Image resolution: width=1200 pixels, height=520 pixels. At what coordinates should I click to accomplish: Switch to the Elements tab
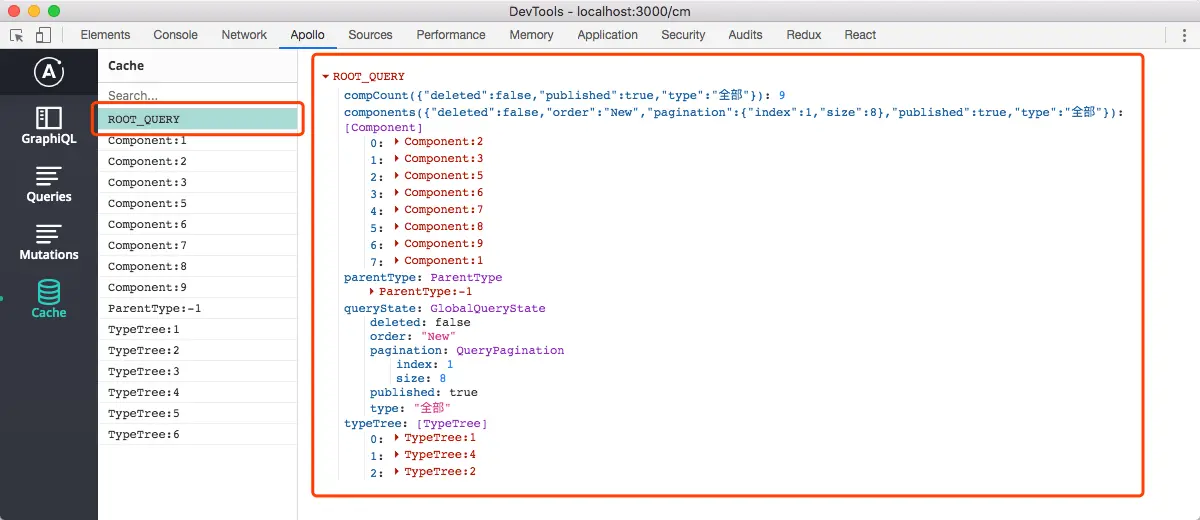[105, 35]
